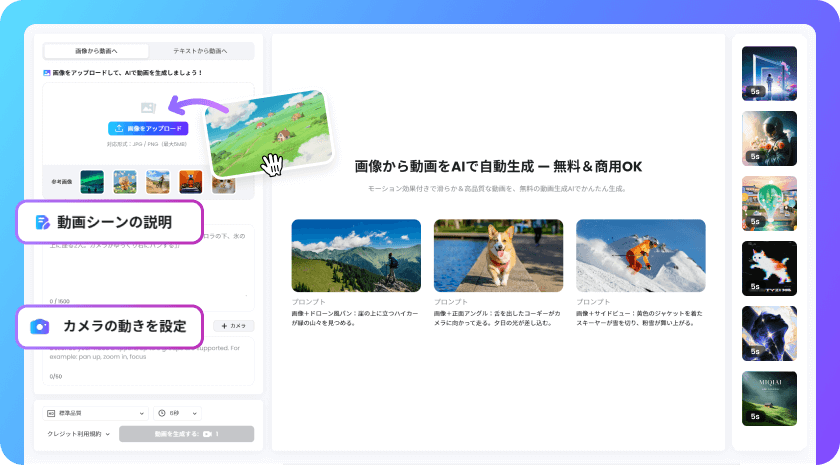
Task: Click the quality icon beside 標準品質
Action: [51, 413]
